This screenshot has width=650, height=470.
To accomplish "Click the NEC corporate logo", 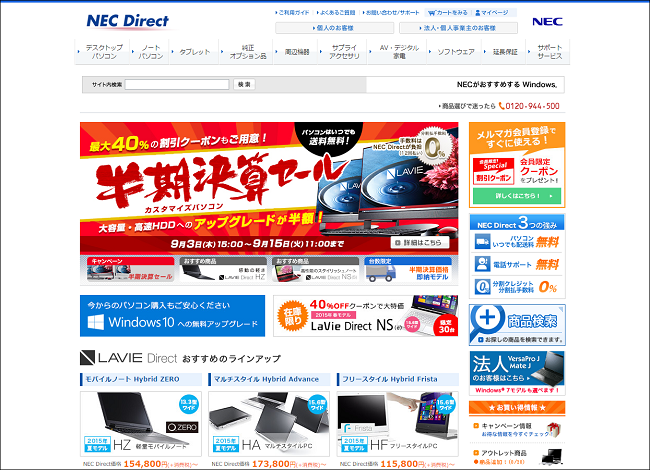I will [x=547, y=22].
